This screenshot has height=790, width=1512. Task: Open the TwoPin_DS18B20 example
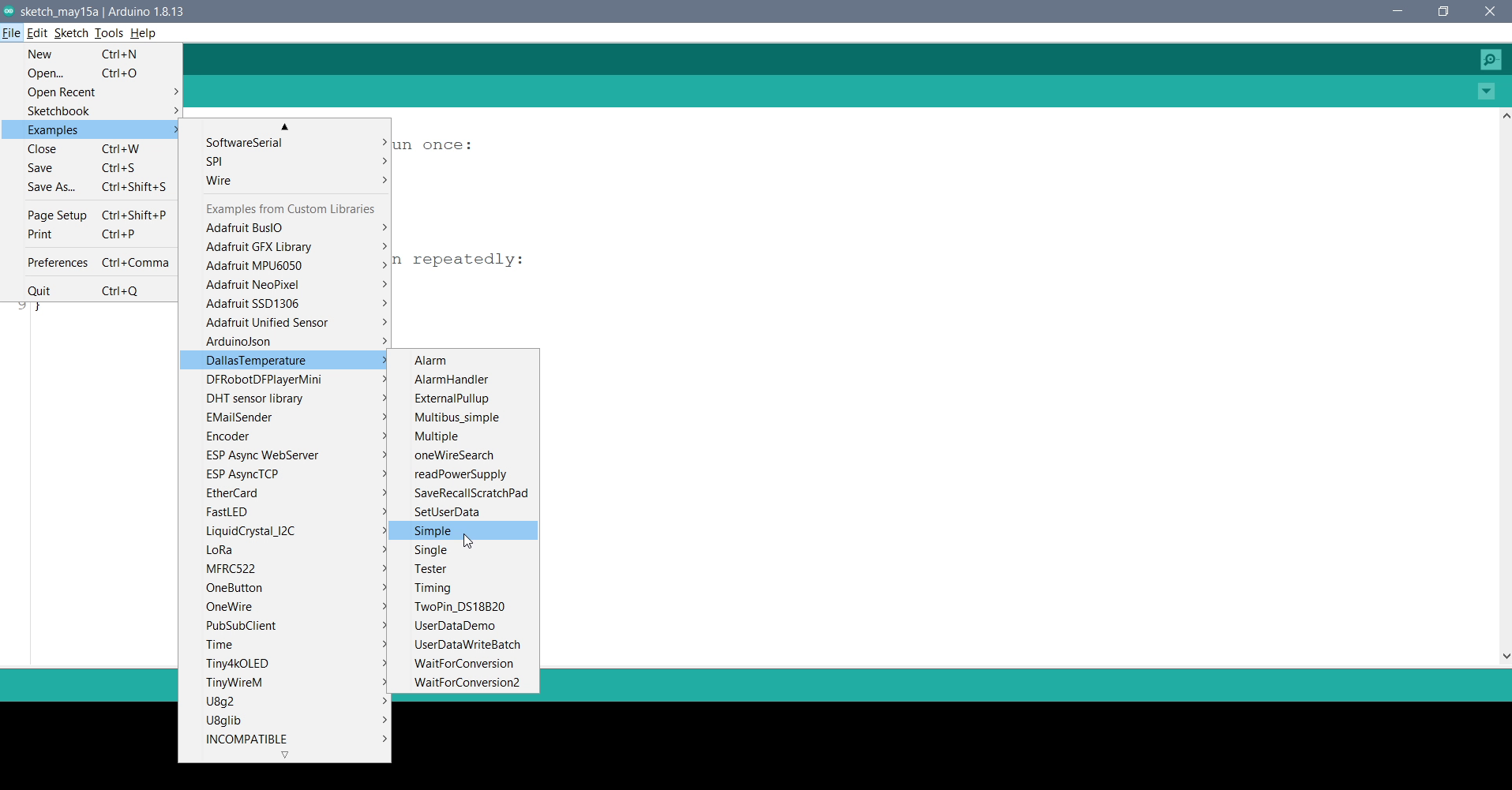(463, 607)
